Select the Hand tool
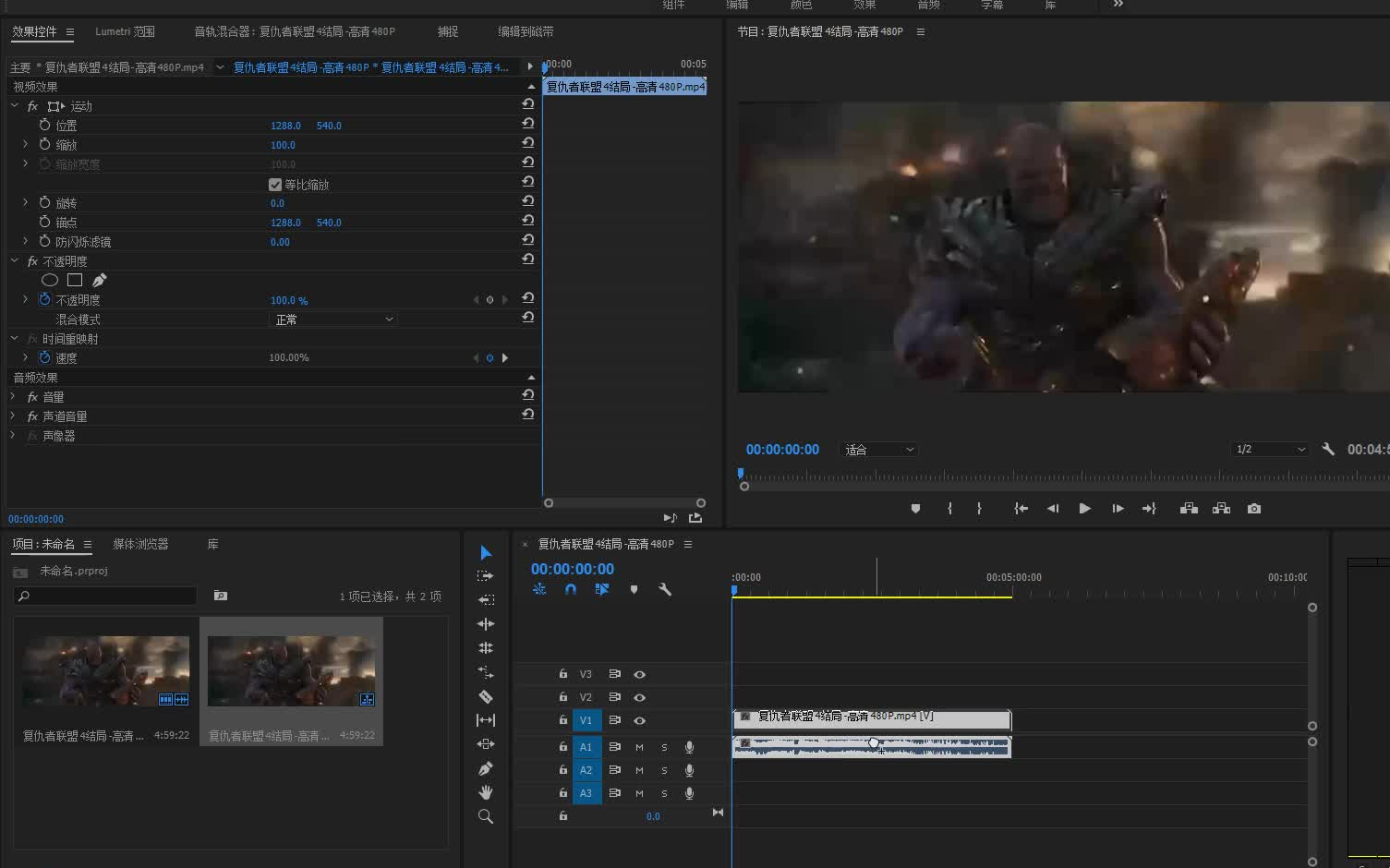Viewport: 1390px width, 868px height. tap(486, 792)
